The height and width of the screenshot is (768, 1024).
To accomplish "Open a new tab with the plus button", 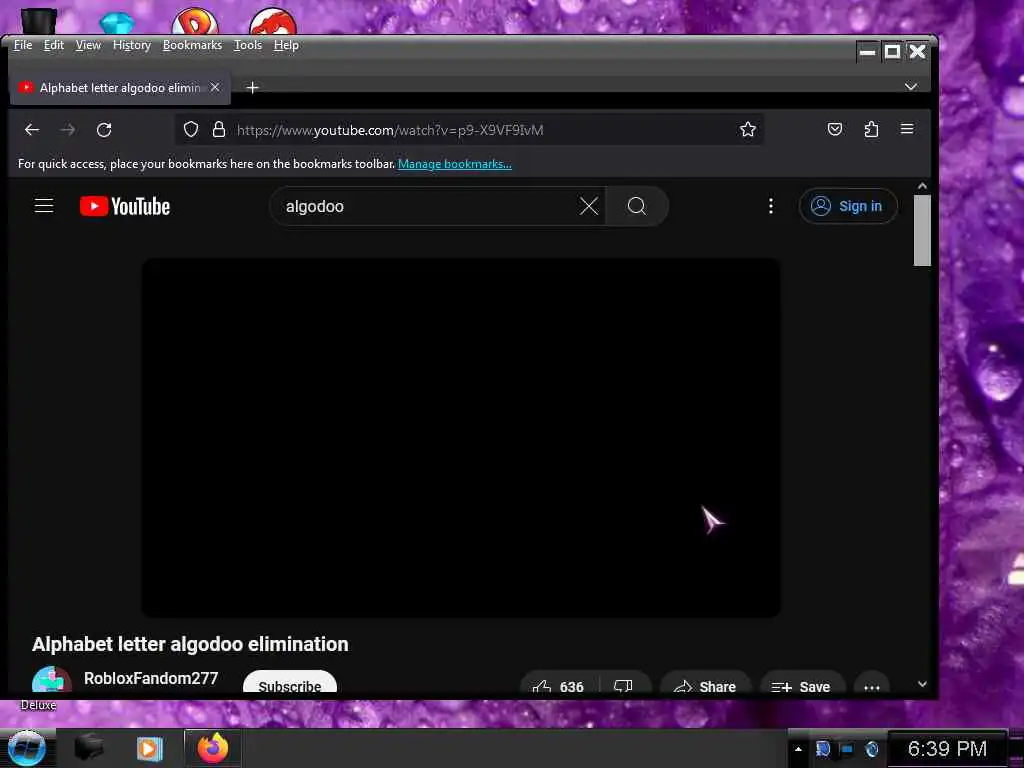I will [252, 88].
